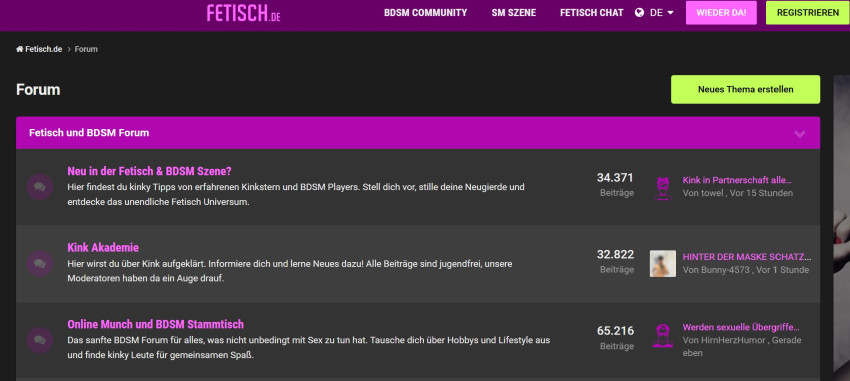This screenshot has width=850, height=381.
Task: Click towel's pink avatar icon
Action: click(662, 188)
